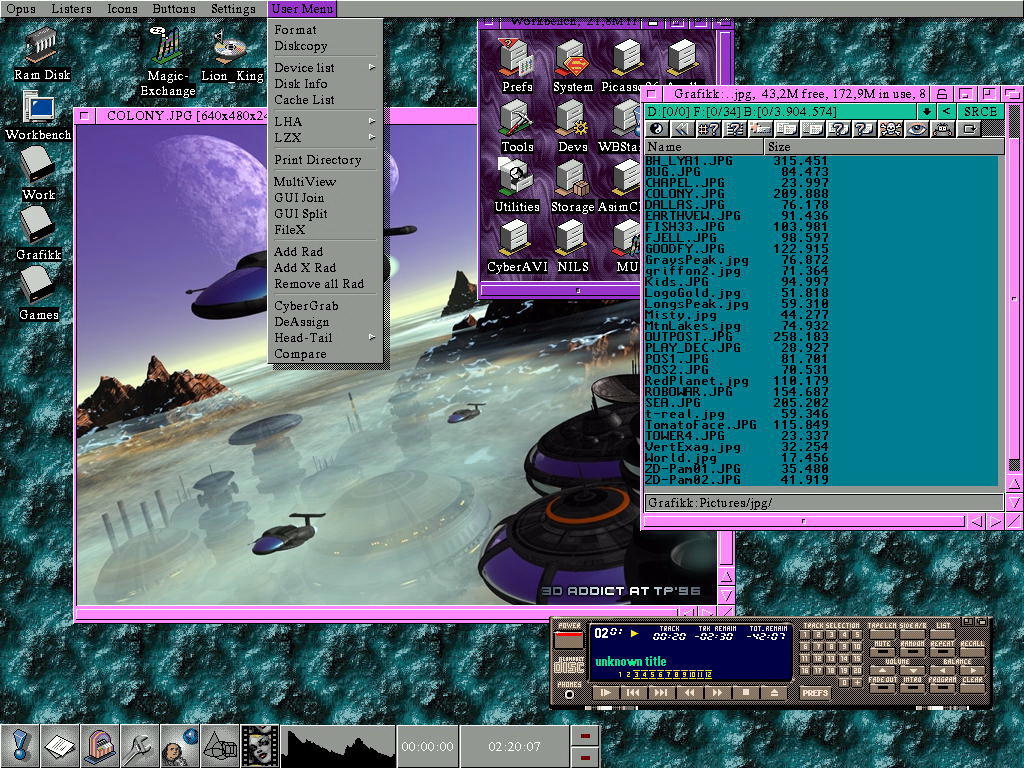Screen dimensions: 1024x768
Task: Select the Magic-Exchange desktop icon
Action: click(x=167, y=61)
